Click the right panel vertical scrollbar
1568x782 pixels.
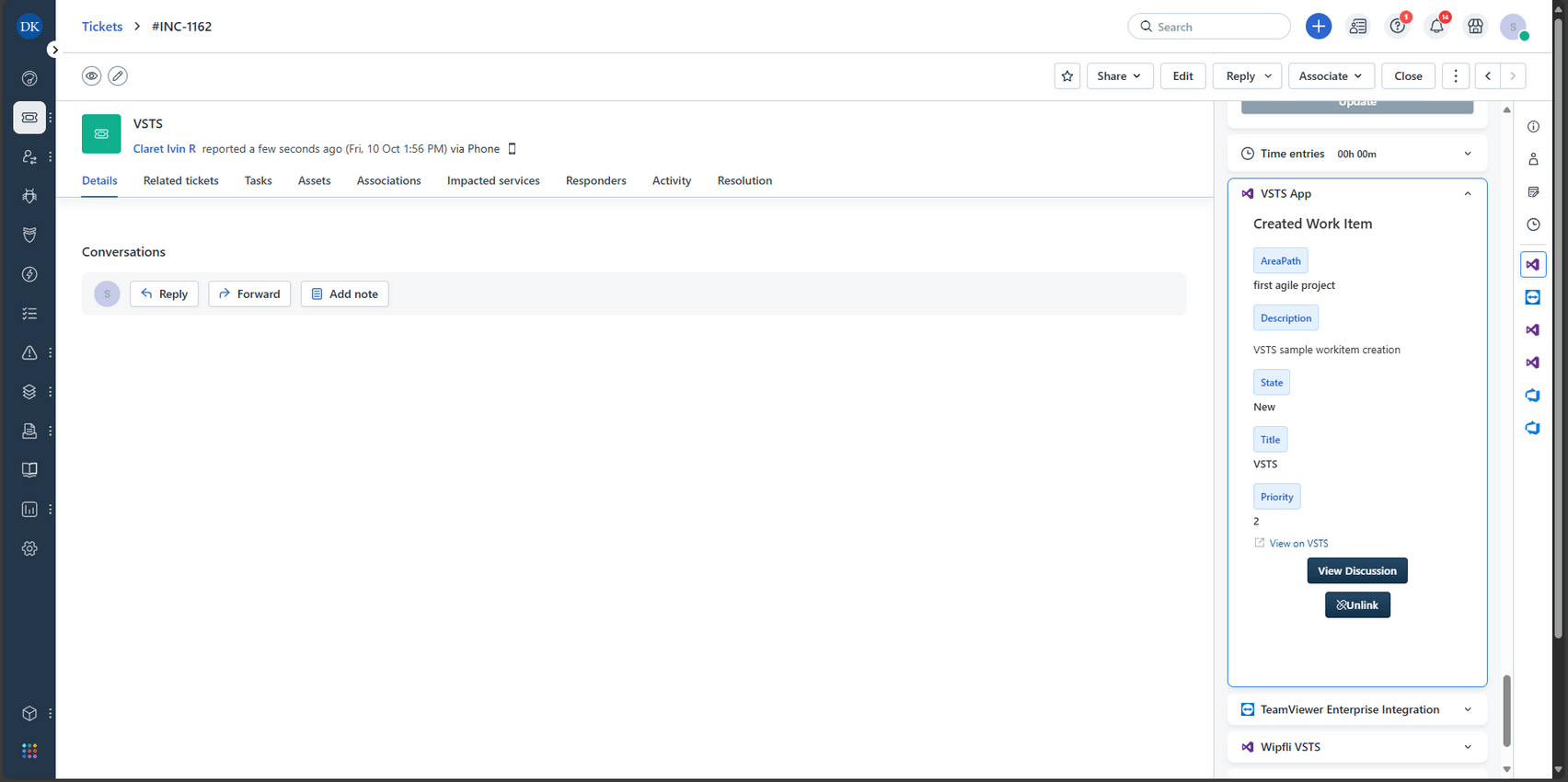[1506, 711]
